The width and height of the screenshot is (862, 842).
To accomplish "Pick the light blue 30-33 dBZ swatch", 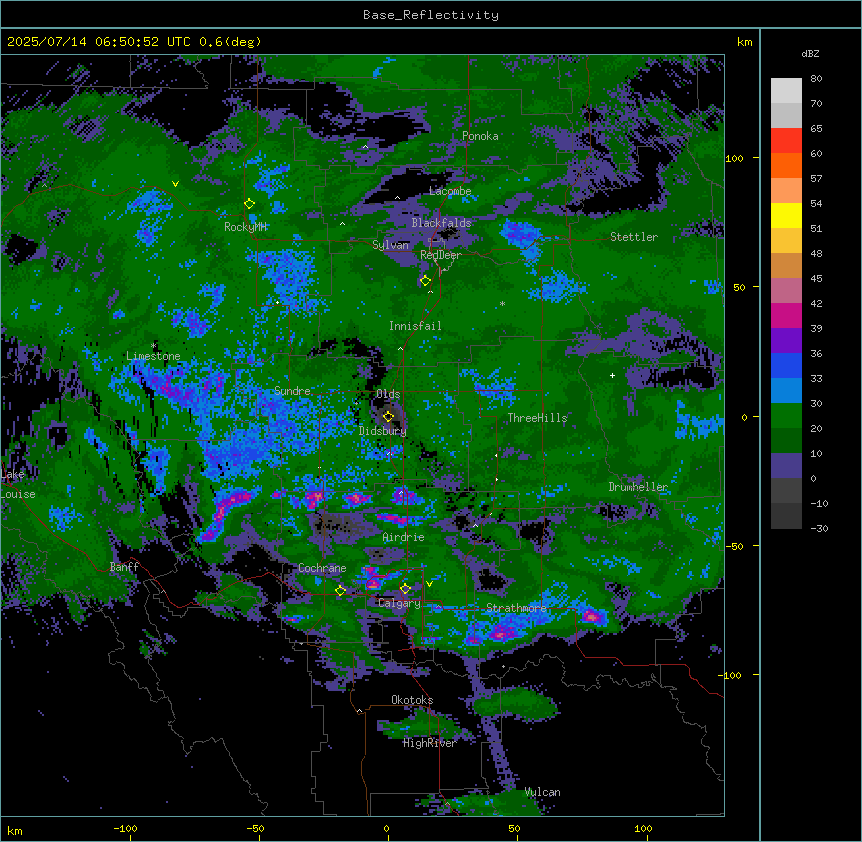I will pos(786,390).
